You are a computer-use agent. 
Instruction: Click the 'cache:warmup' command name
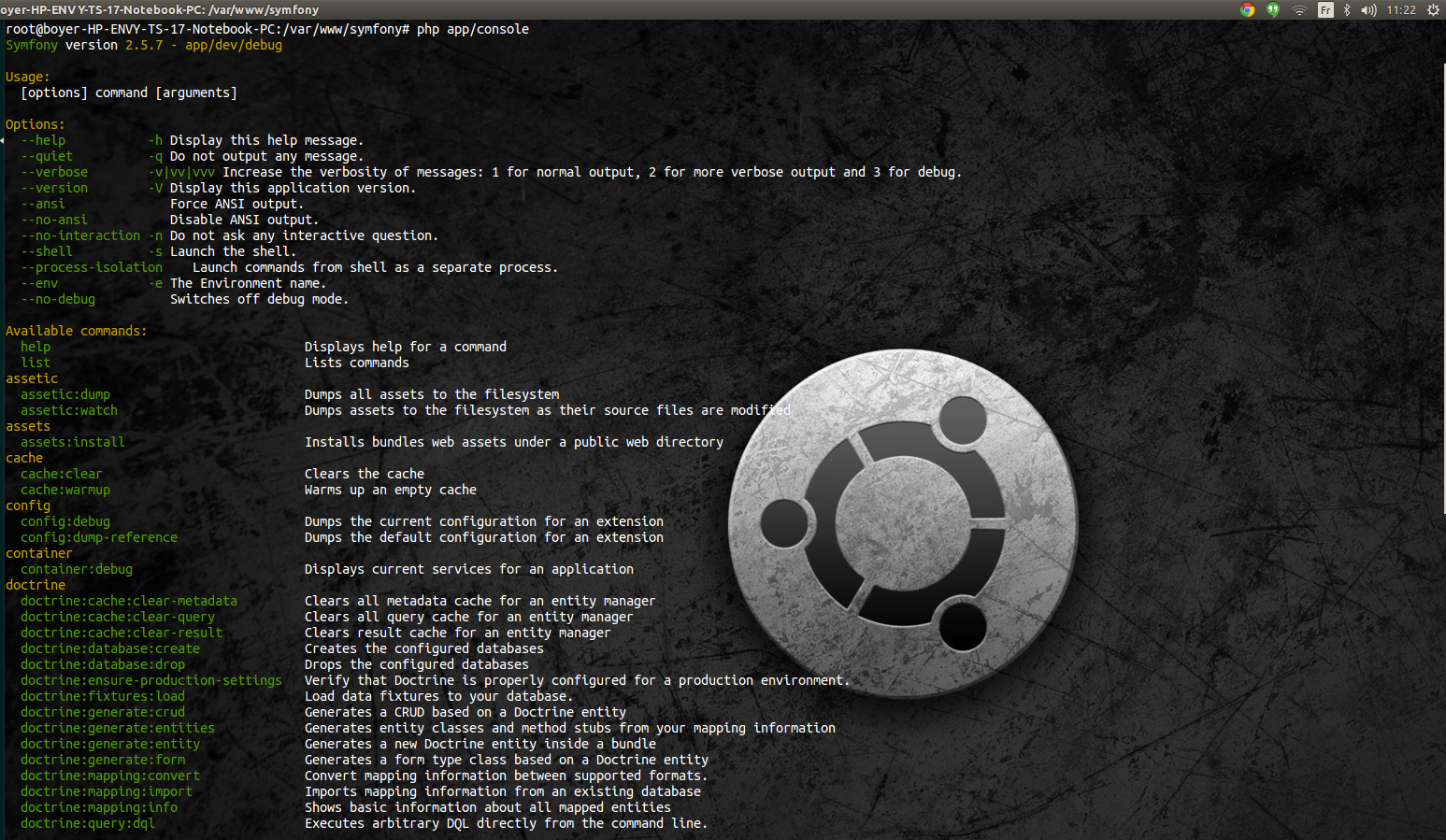coord(65,490)
